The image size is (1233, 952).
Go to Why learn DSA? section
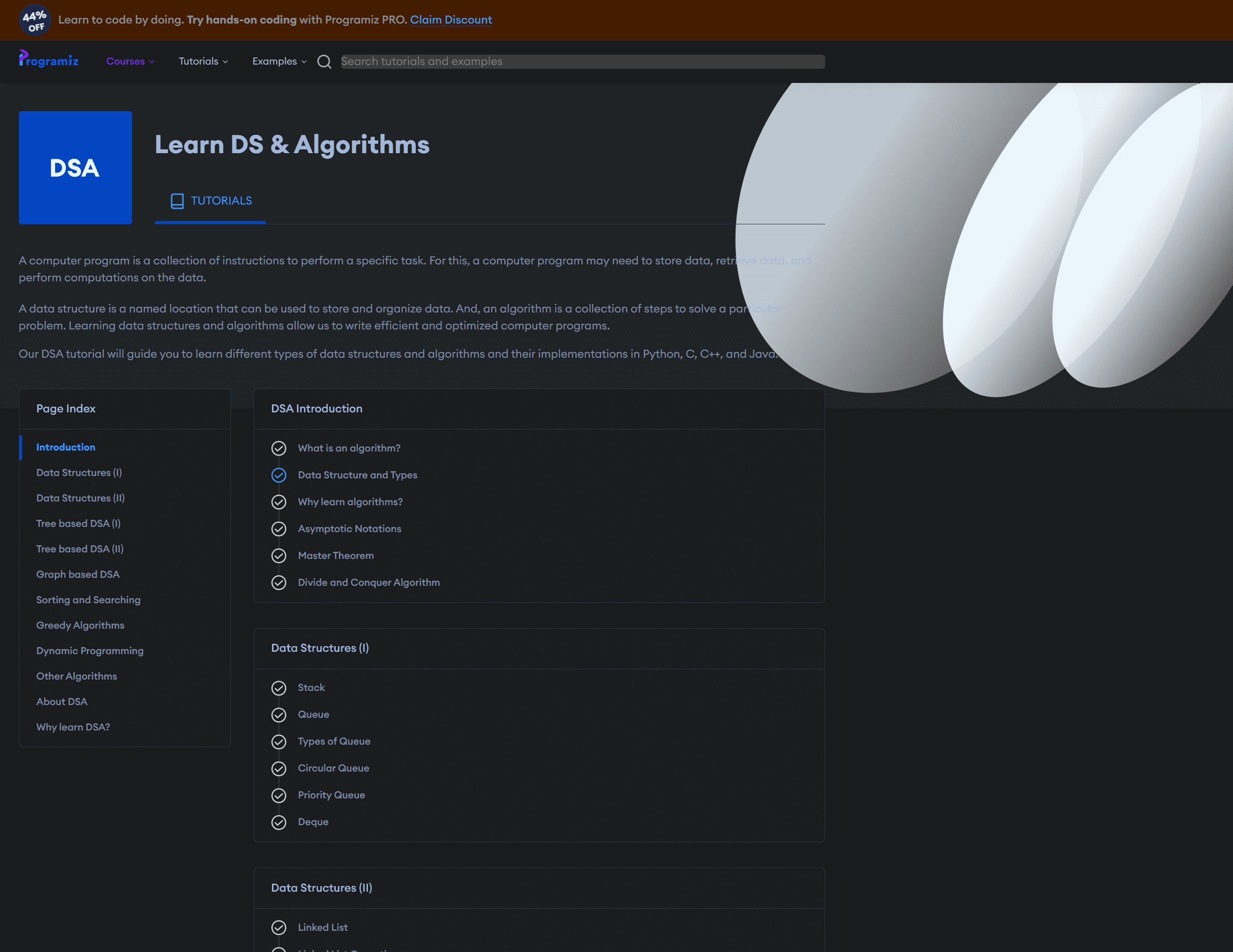pos(74,727)
